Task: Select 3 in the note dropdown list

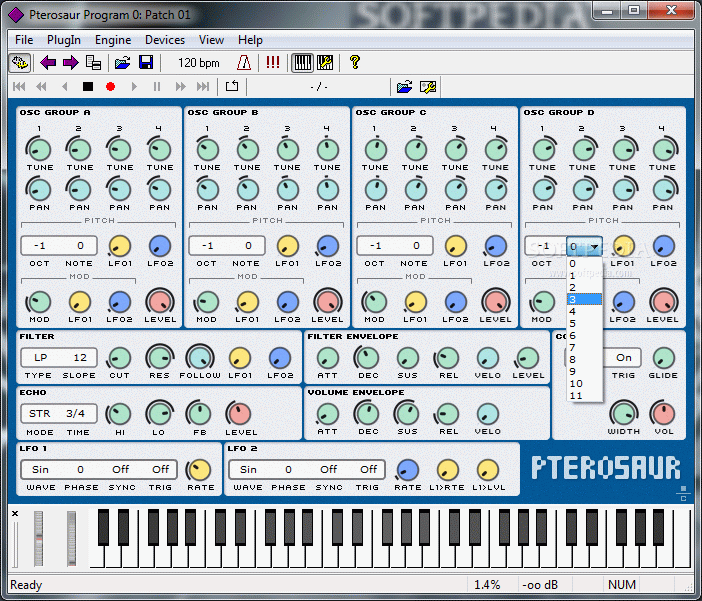Action: click(584, 299)
